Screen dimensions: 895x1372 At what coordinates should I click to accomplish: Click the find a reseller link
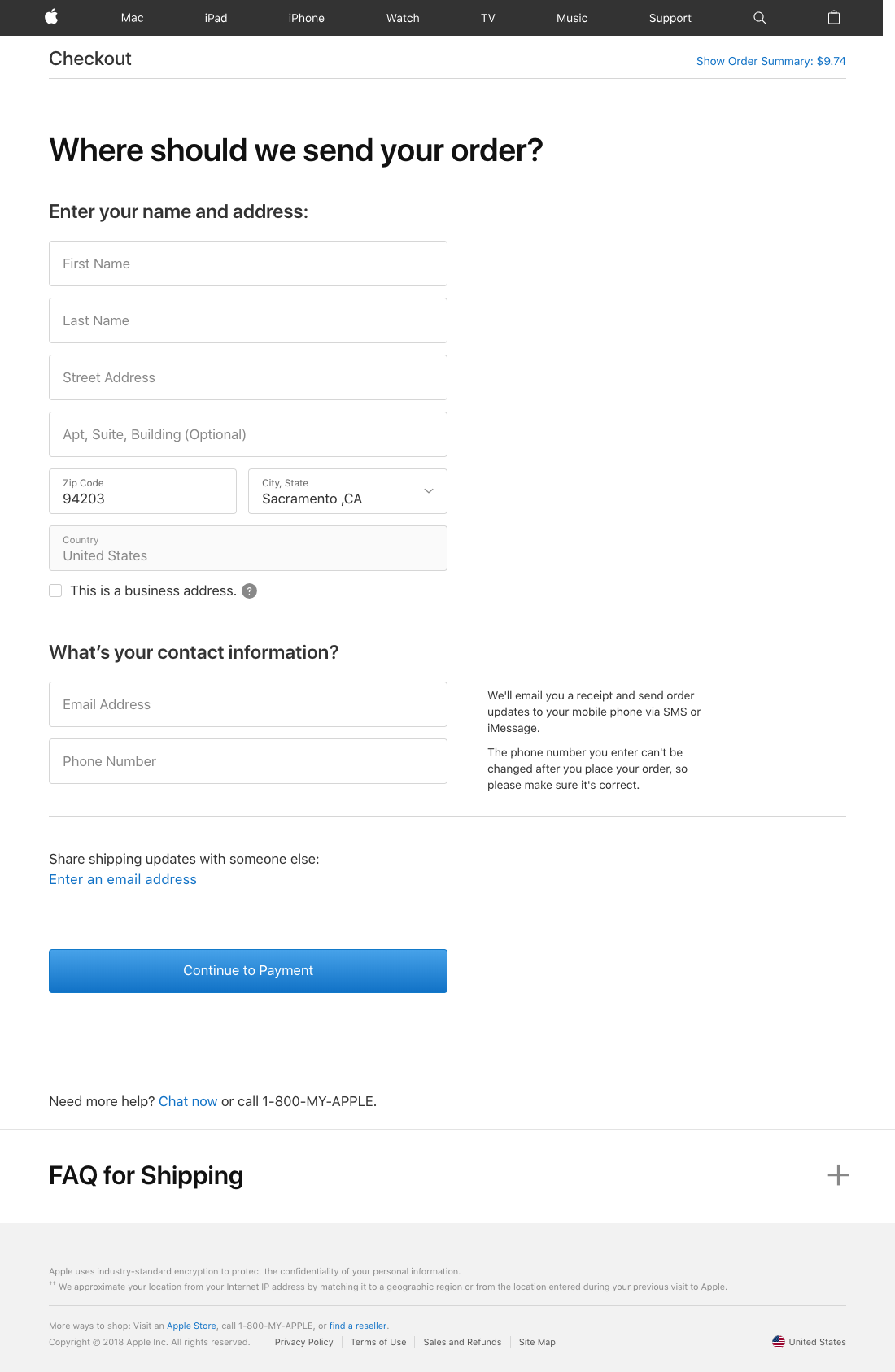click(358, 1326)
